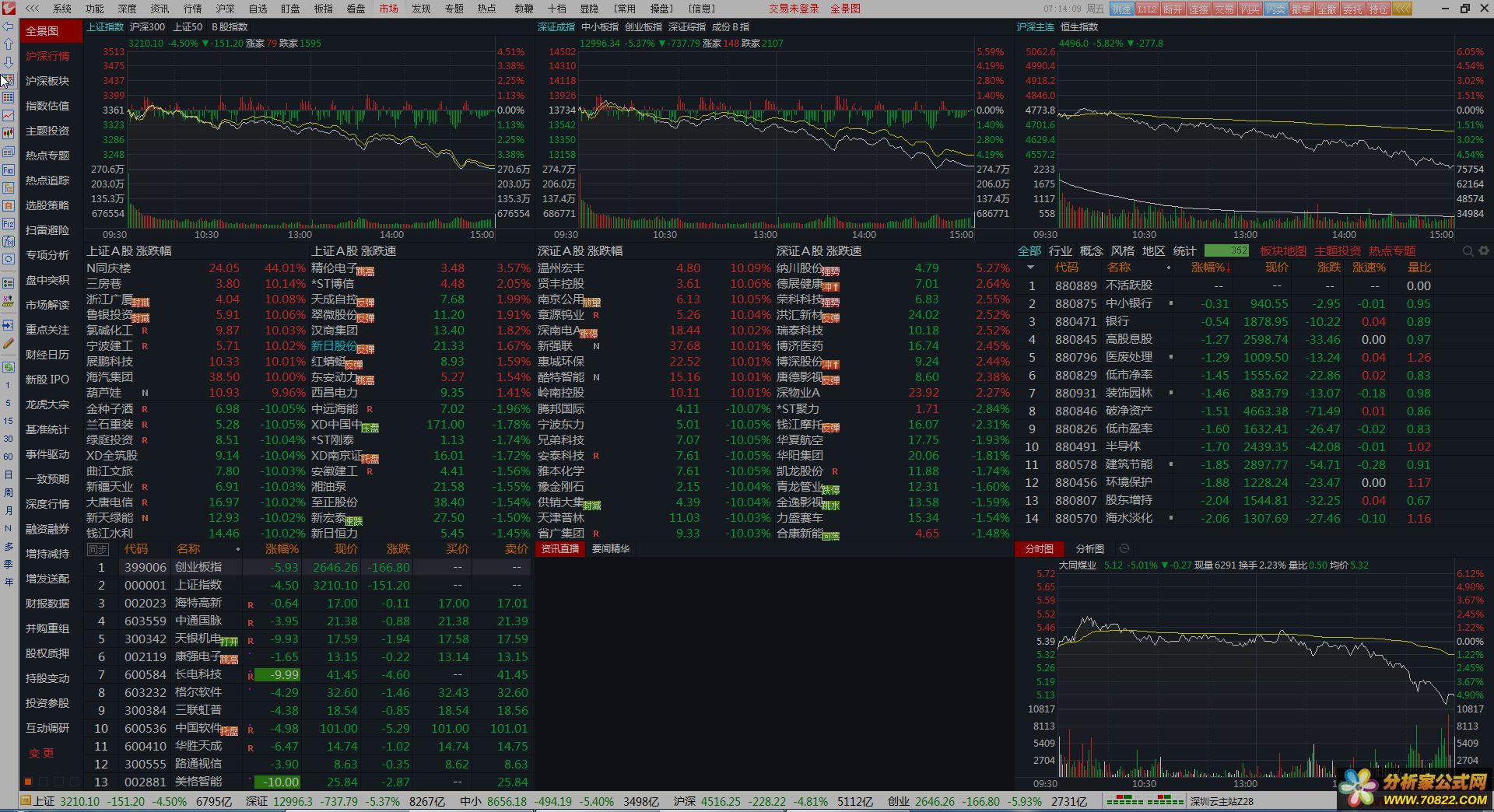The height and width of the screenshot is (812, 1494).
Task: Click the 测速 speed test button
Action: 1121,9
